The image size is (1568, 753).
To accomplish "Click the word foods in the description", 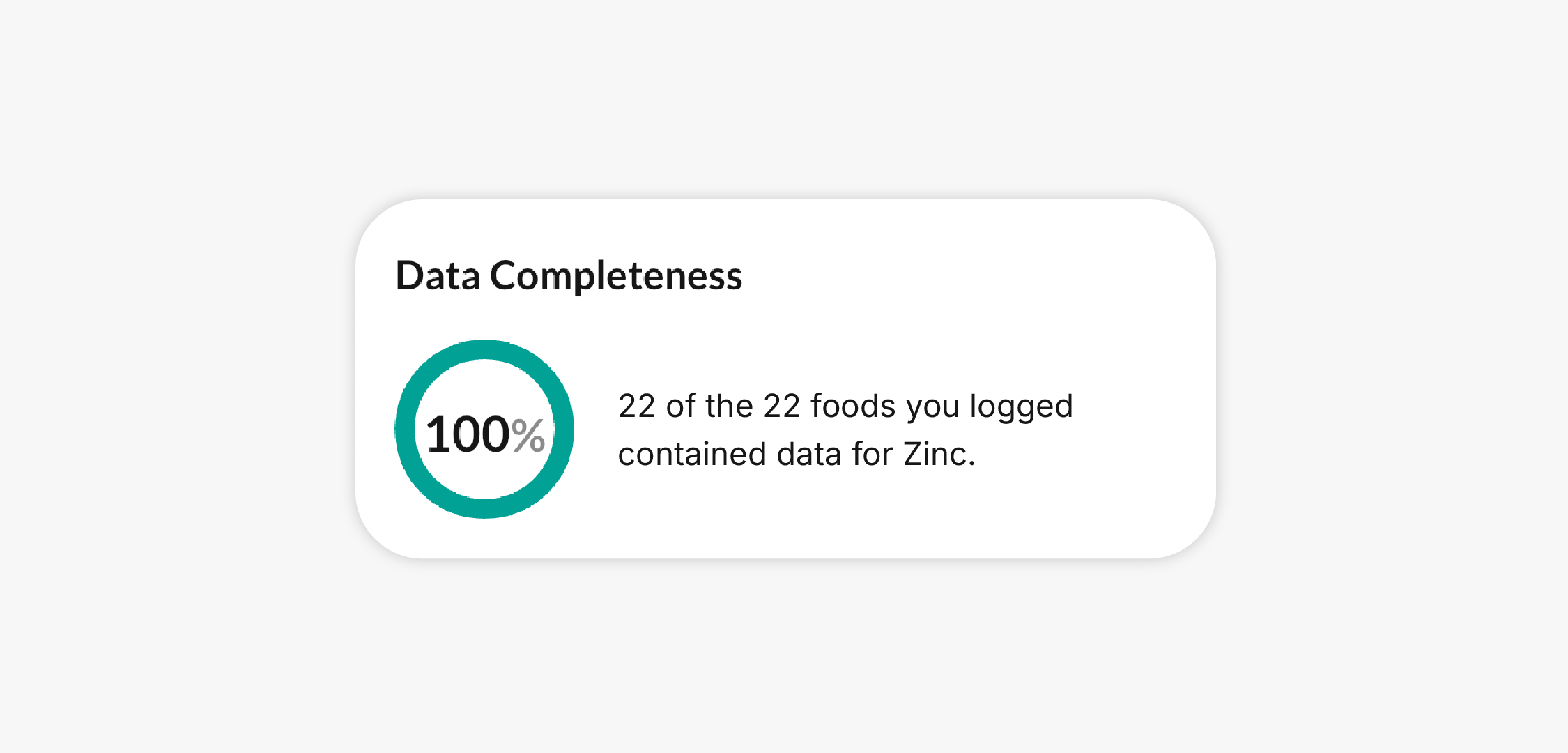I will [853, 406].
